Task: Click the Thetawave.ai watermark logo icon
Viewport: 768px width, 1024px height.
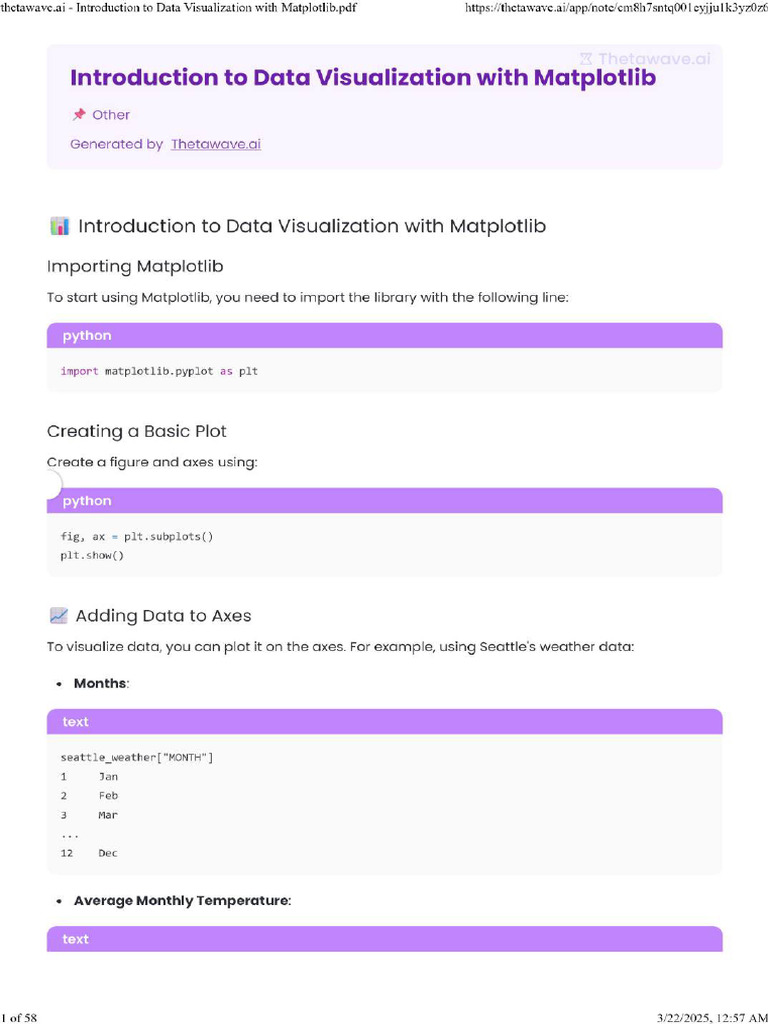Action: pos(587,59)
